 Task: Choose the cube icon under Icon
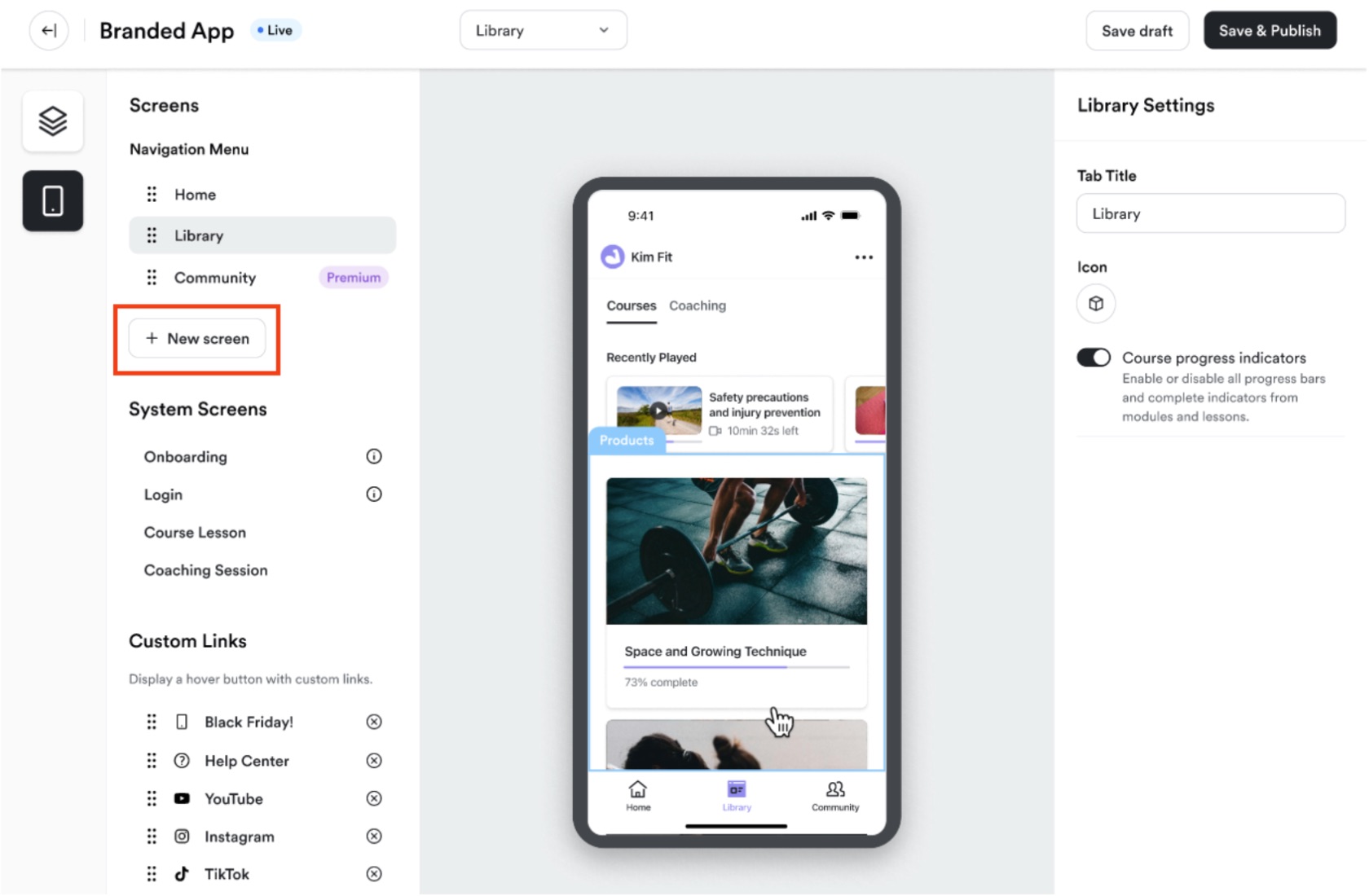pyautogui.click(x=1096, y=304)
